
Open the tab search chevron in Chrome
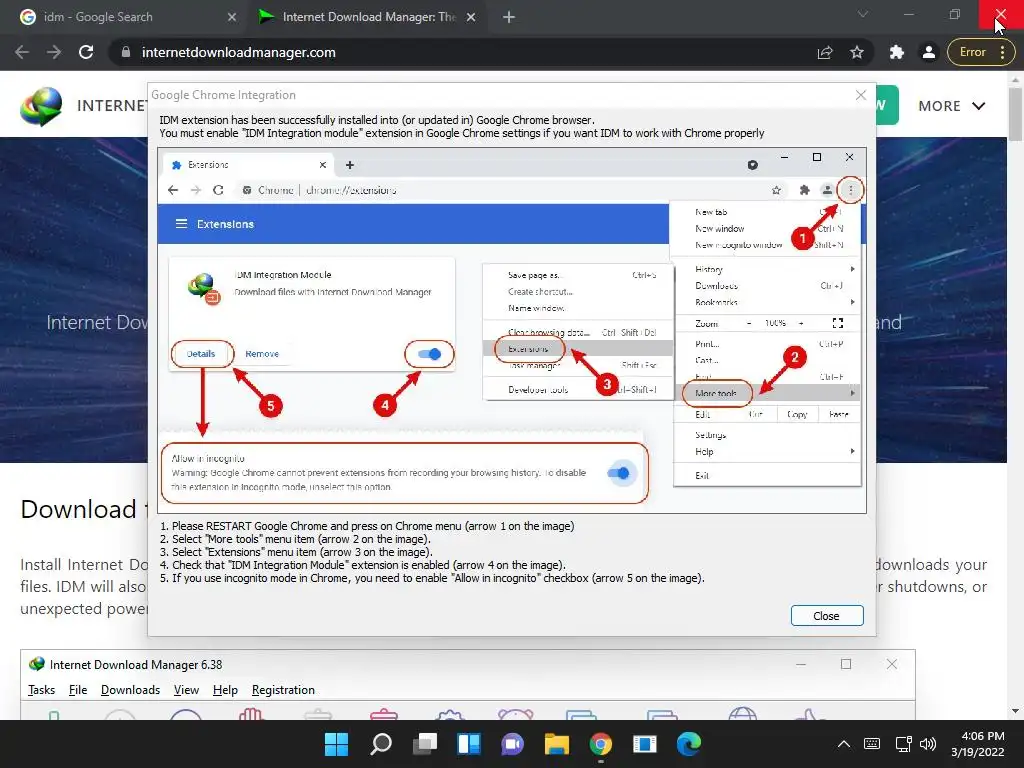[x=863, y=14]
